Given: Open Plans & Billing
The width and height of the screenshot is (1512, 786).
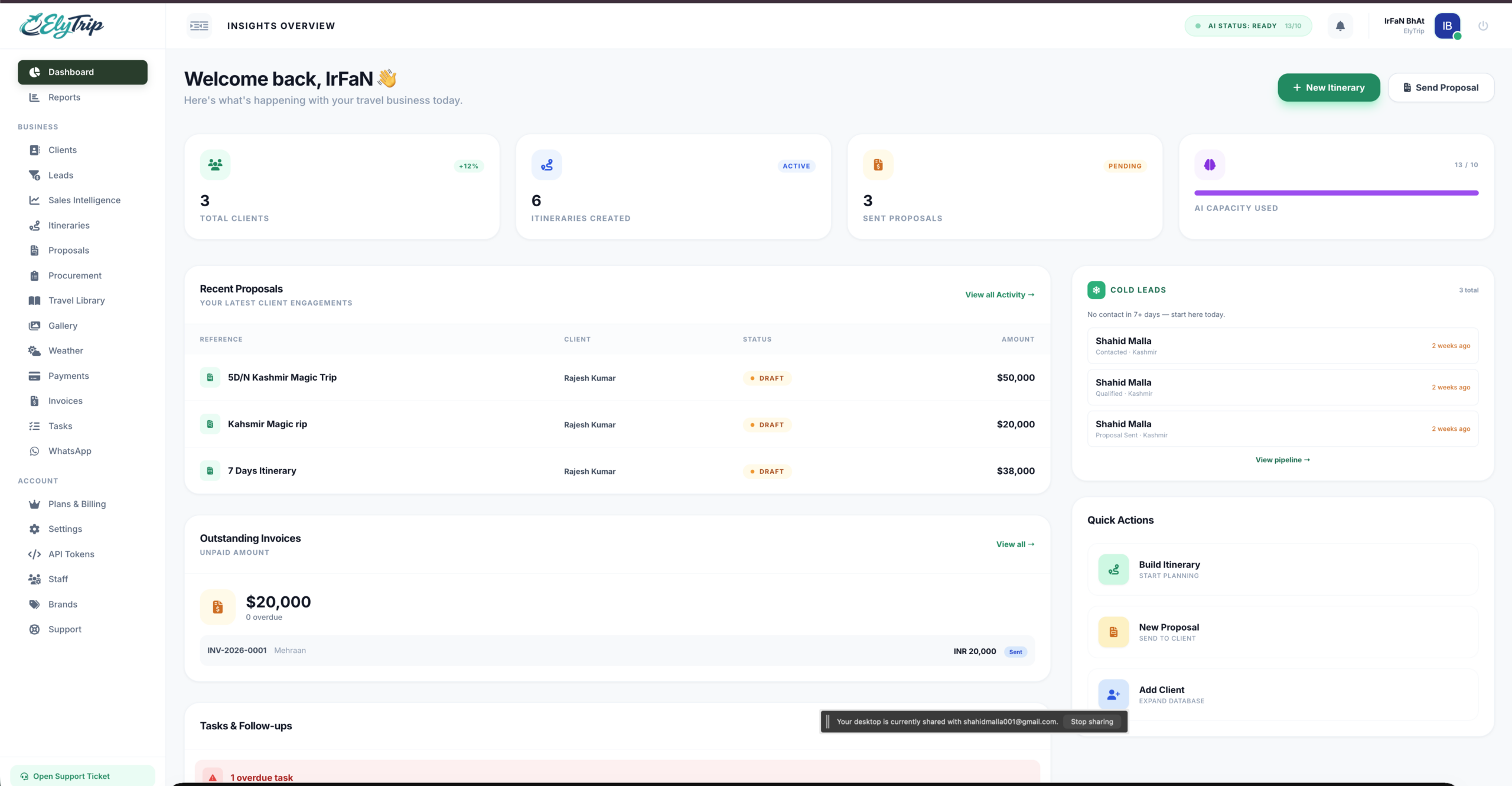Looking at the screenshot, I should (83, 504).
